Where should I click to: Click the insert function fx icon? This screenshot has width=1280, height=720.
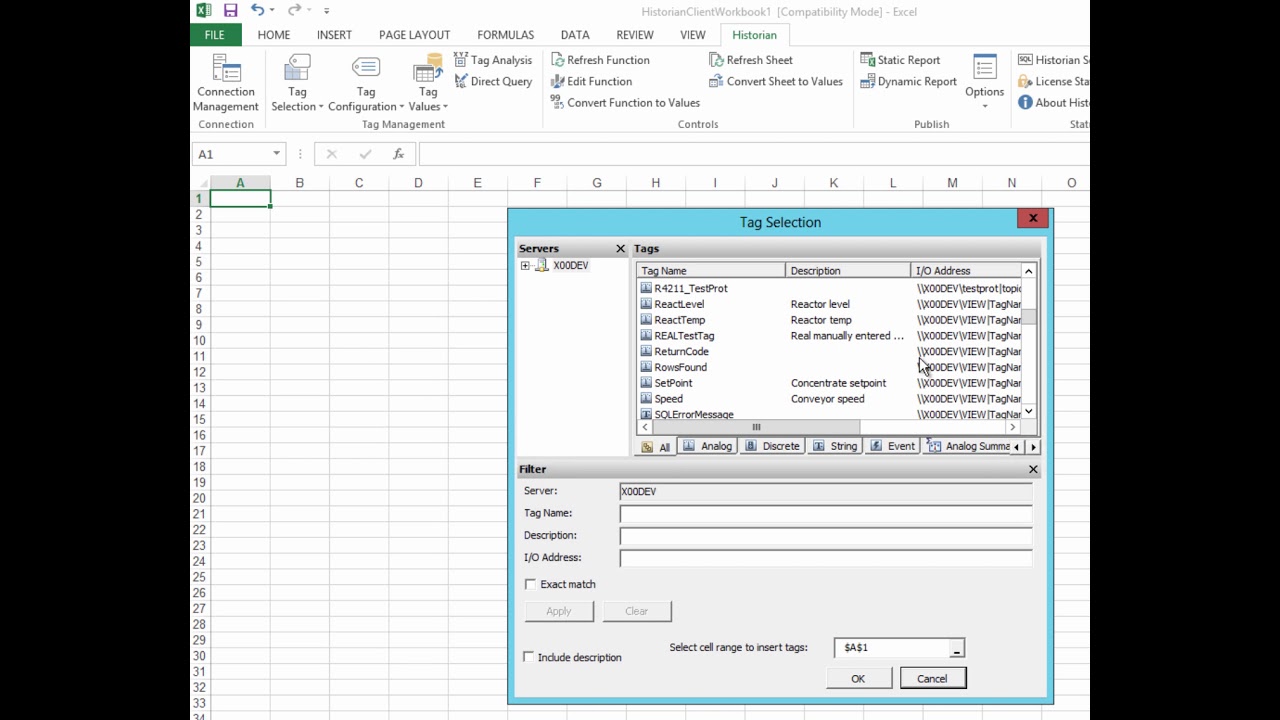[398, 154]
